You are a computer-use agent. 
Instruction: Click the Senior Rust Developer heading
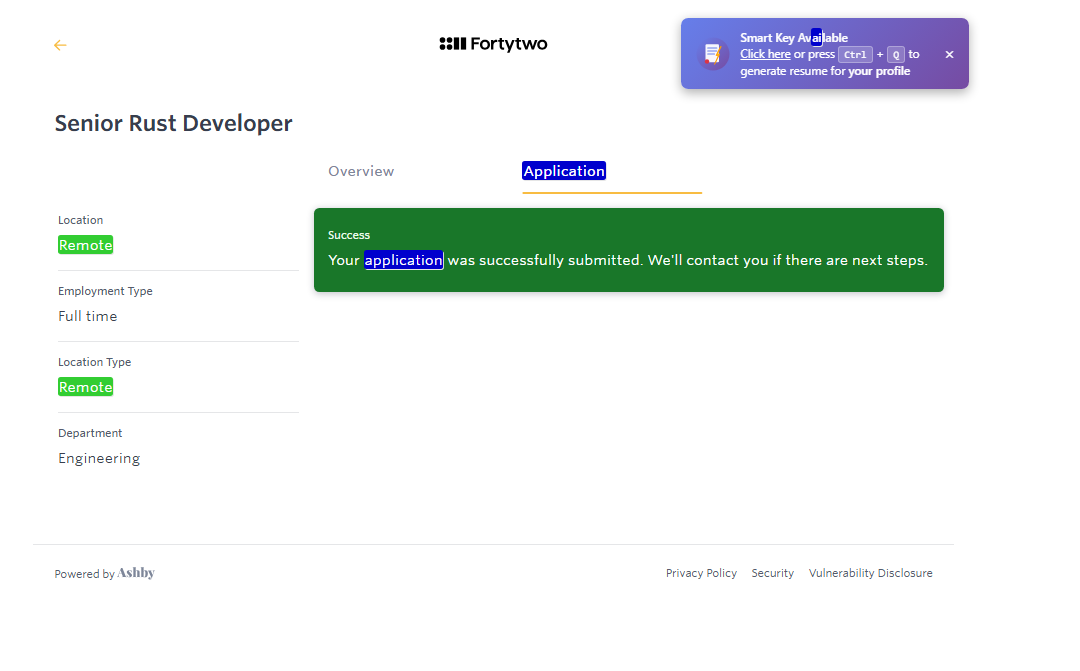coord(173,123)
